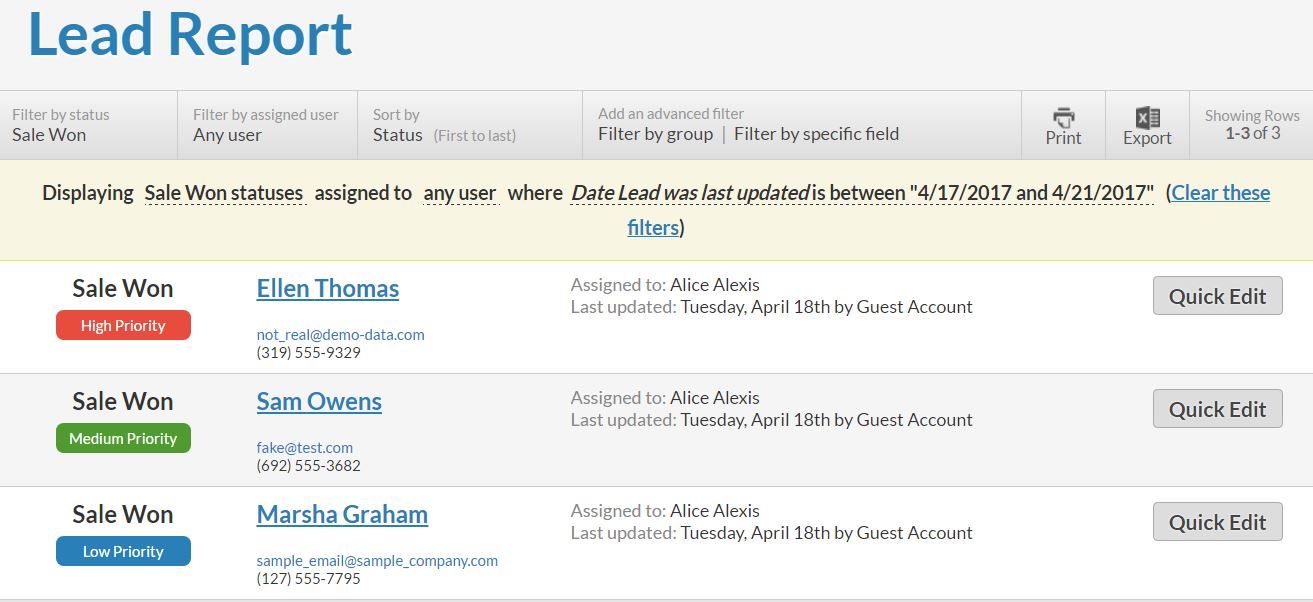Click the not_real@demo-data.com email address
This screenshot has width=1313, height=602.
[x=340, y=335]
